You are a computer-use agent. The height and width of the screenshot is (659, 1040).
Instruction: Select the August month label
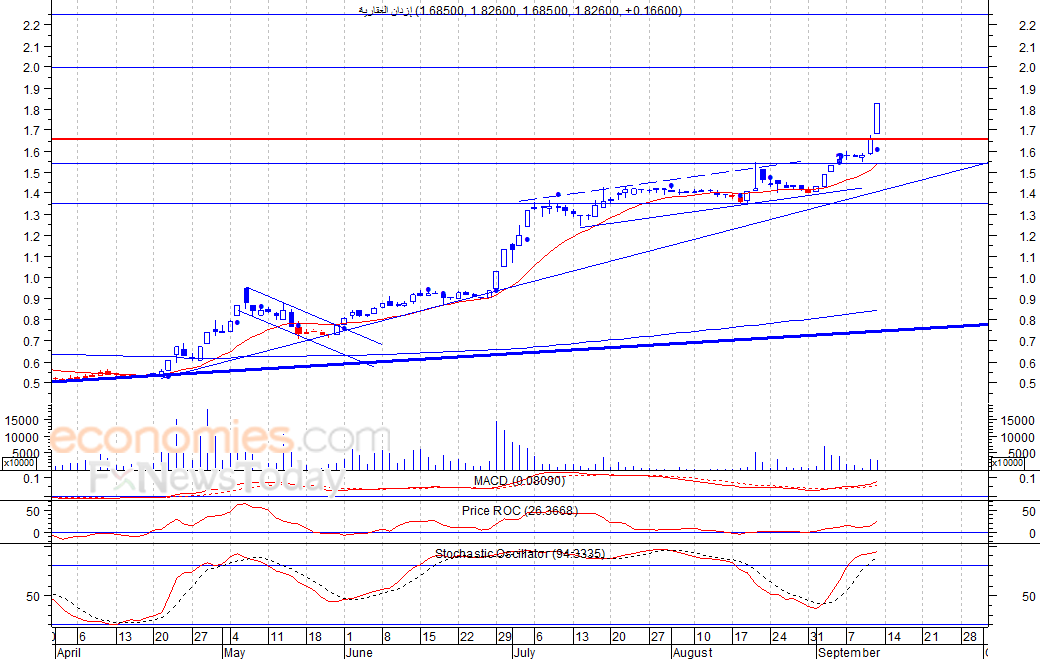tap(692, 652)
